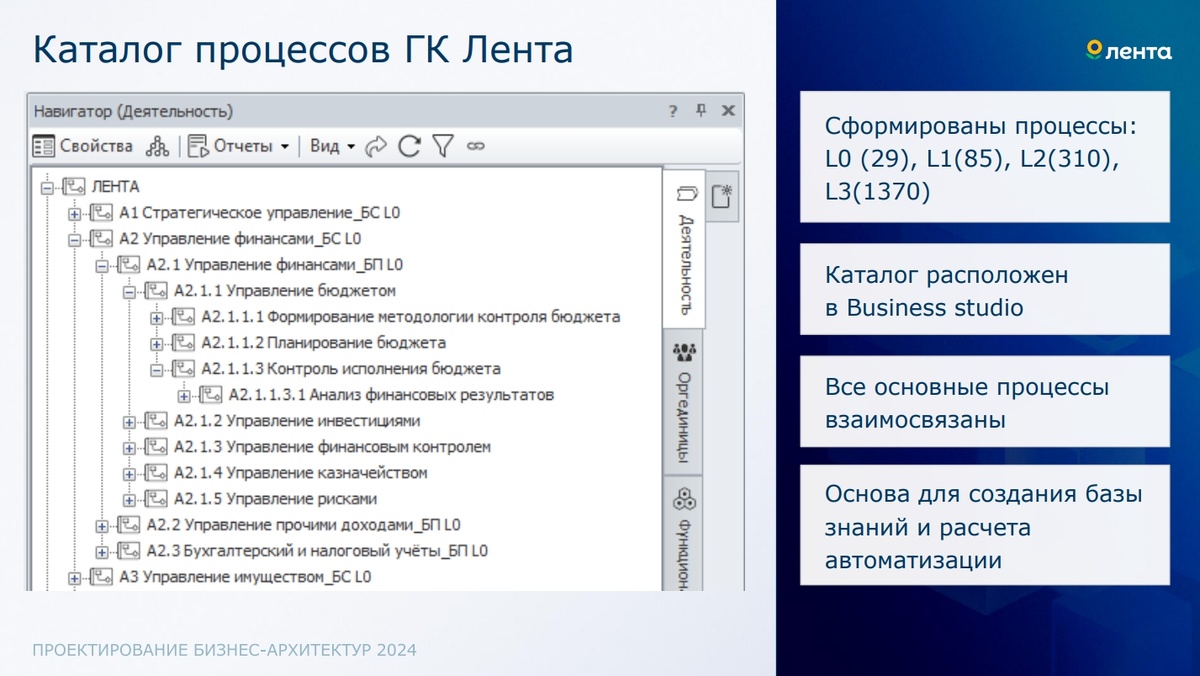
Task: Close the Навигатор panel
Action: point(728,111)
